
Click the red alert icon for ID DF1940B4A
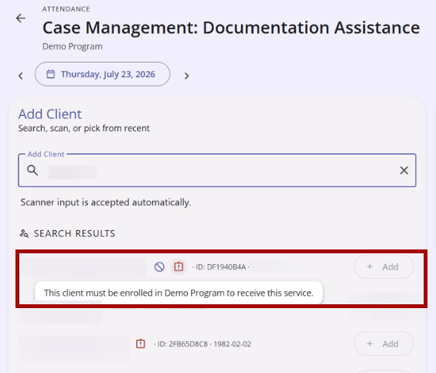tap(179, 267)
